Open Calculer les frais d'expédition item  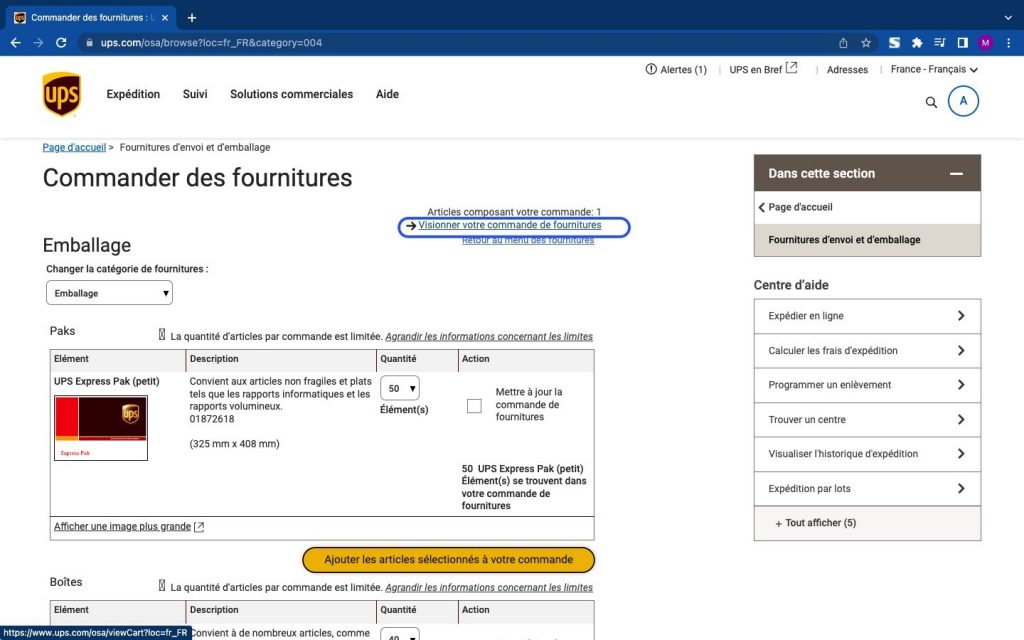867,351
